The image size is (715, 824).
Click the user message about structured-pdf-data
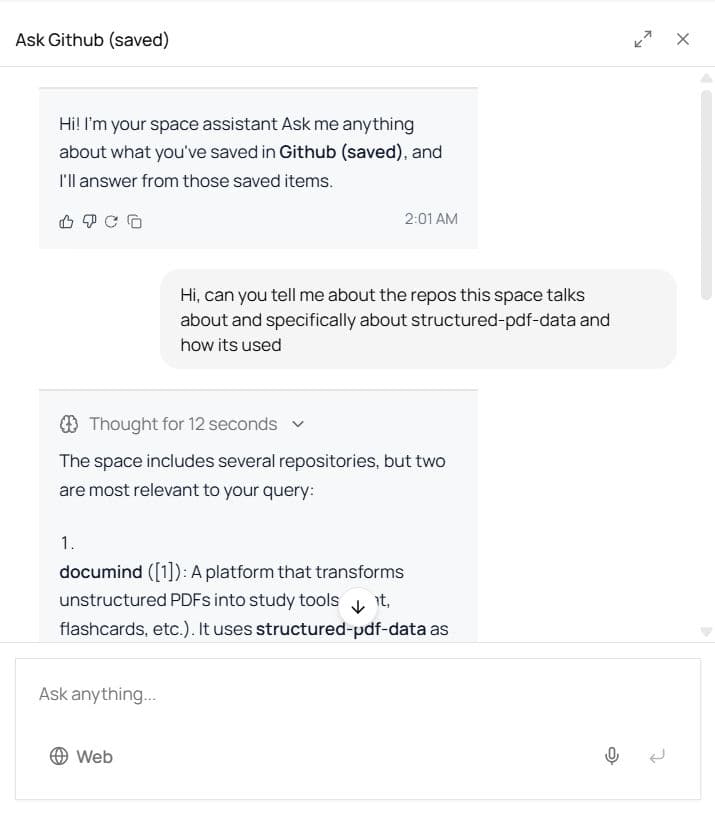tap(418, 320)
